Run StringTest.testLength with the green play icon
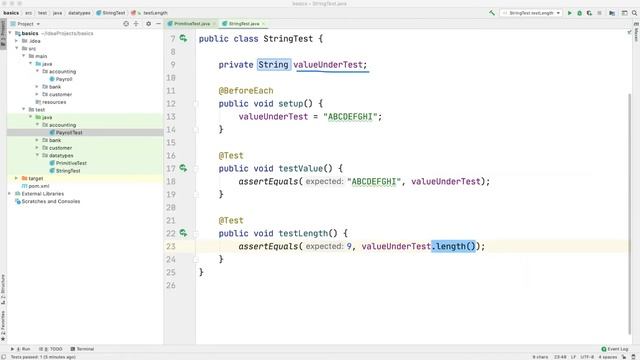The image size is (640, 360). click(569, 13)
